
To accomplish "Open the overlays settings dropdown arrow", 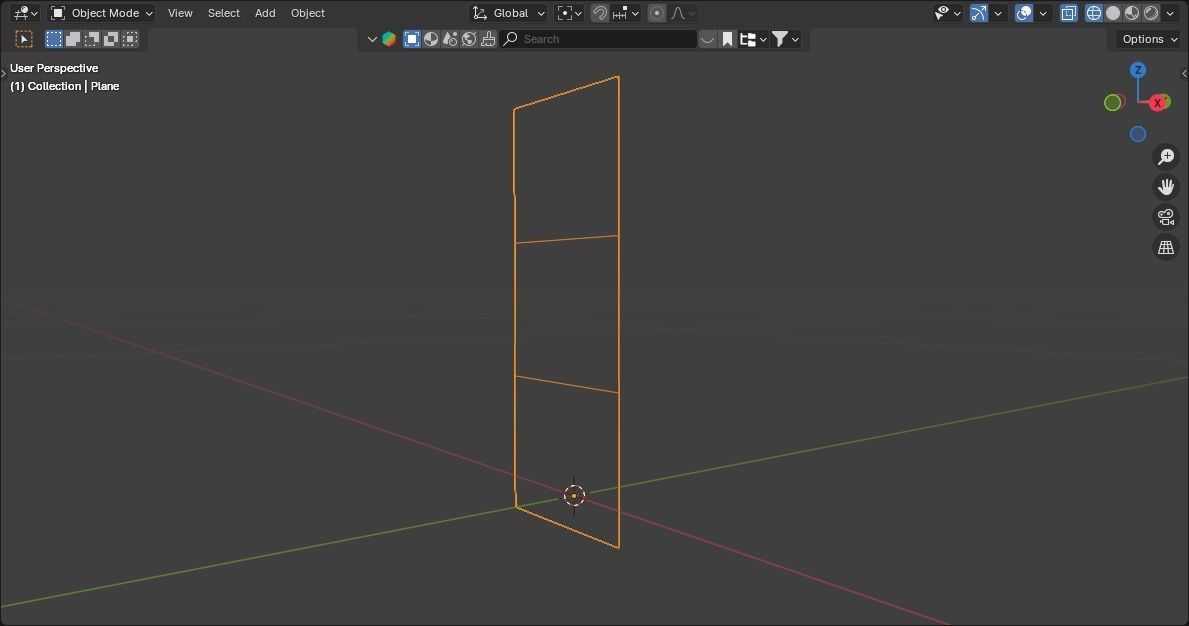I will (1043, 13).
